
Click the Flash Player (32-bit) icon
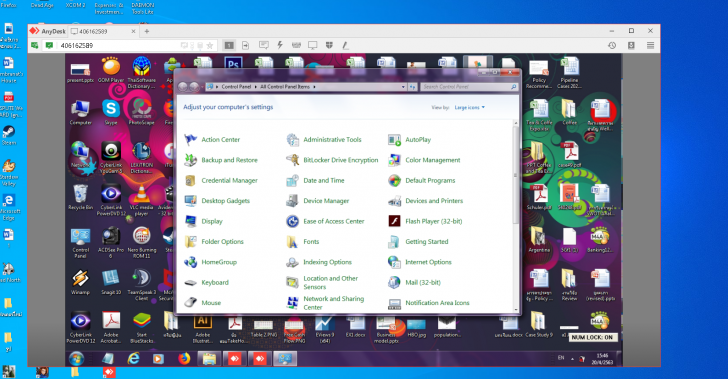pos(394,221)
